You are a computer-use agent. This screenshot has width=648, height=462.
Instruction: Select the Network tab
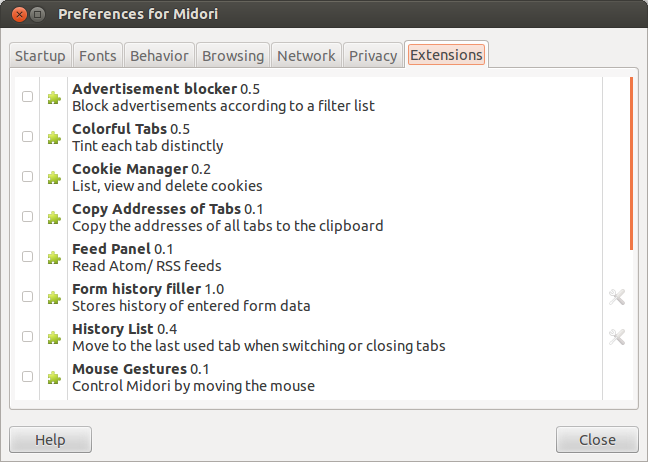coord(307,56)
